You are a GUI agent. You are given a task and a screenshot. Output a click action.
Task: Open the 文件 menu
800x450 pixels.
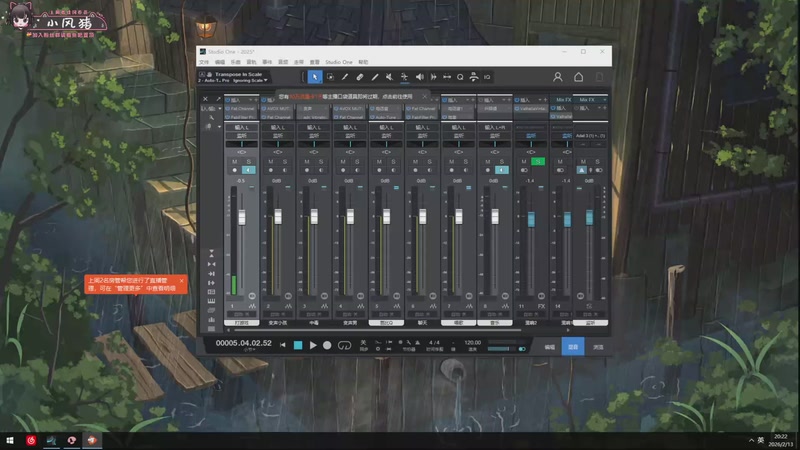pos(203,62)
